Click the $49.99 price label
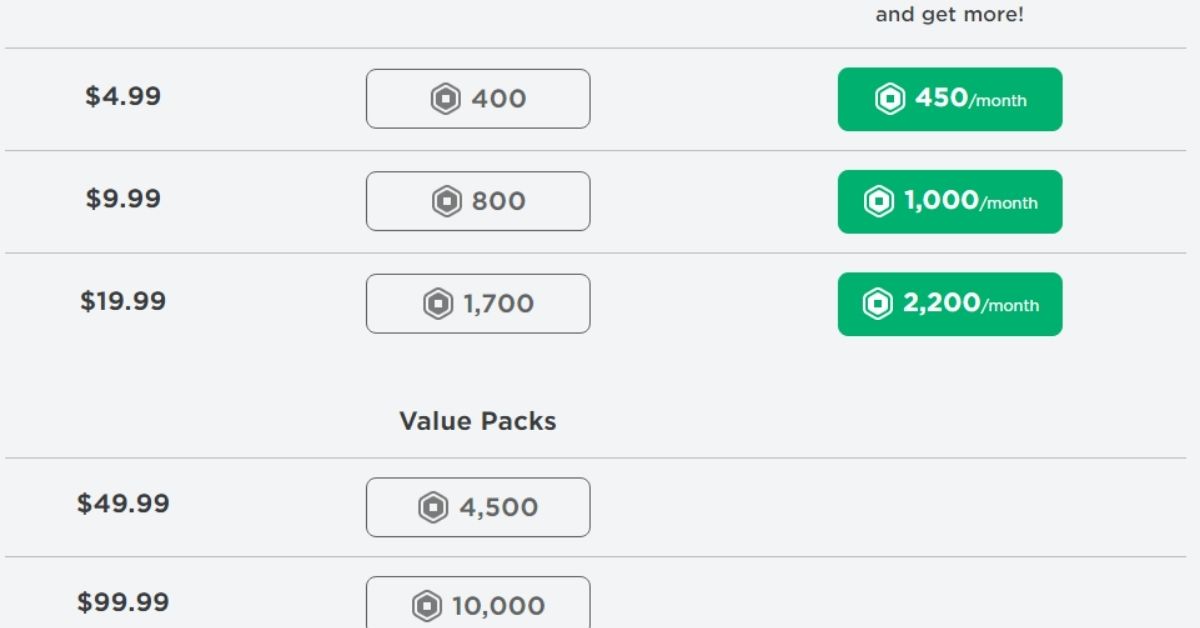The image size is (1200, 628). tap(123, 503)
